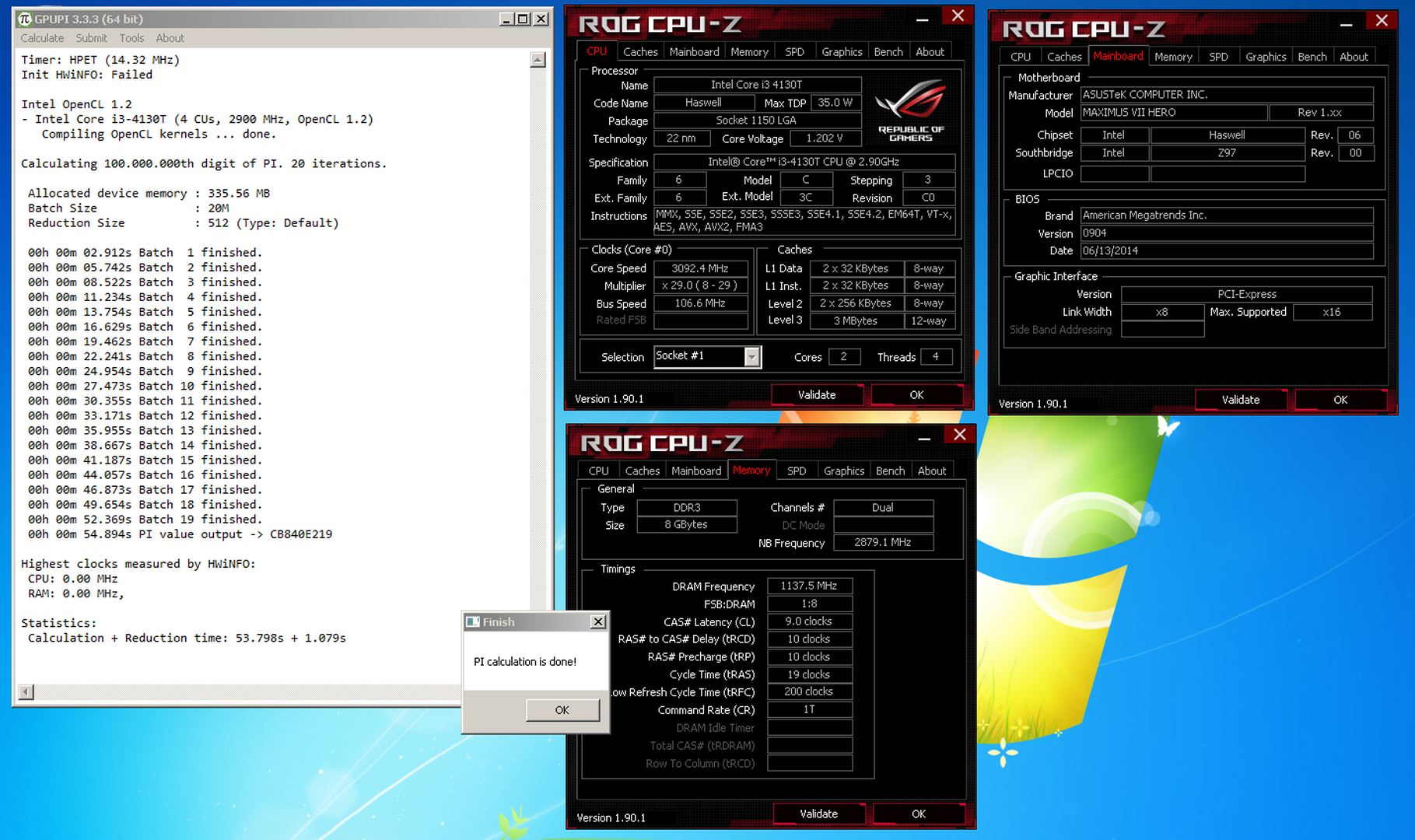Click the BIOS Version field 0904

click(1227, 233)
